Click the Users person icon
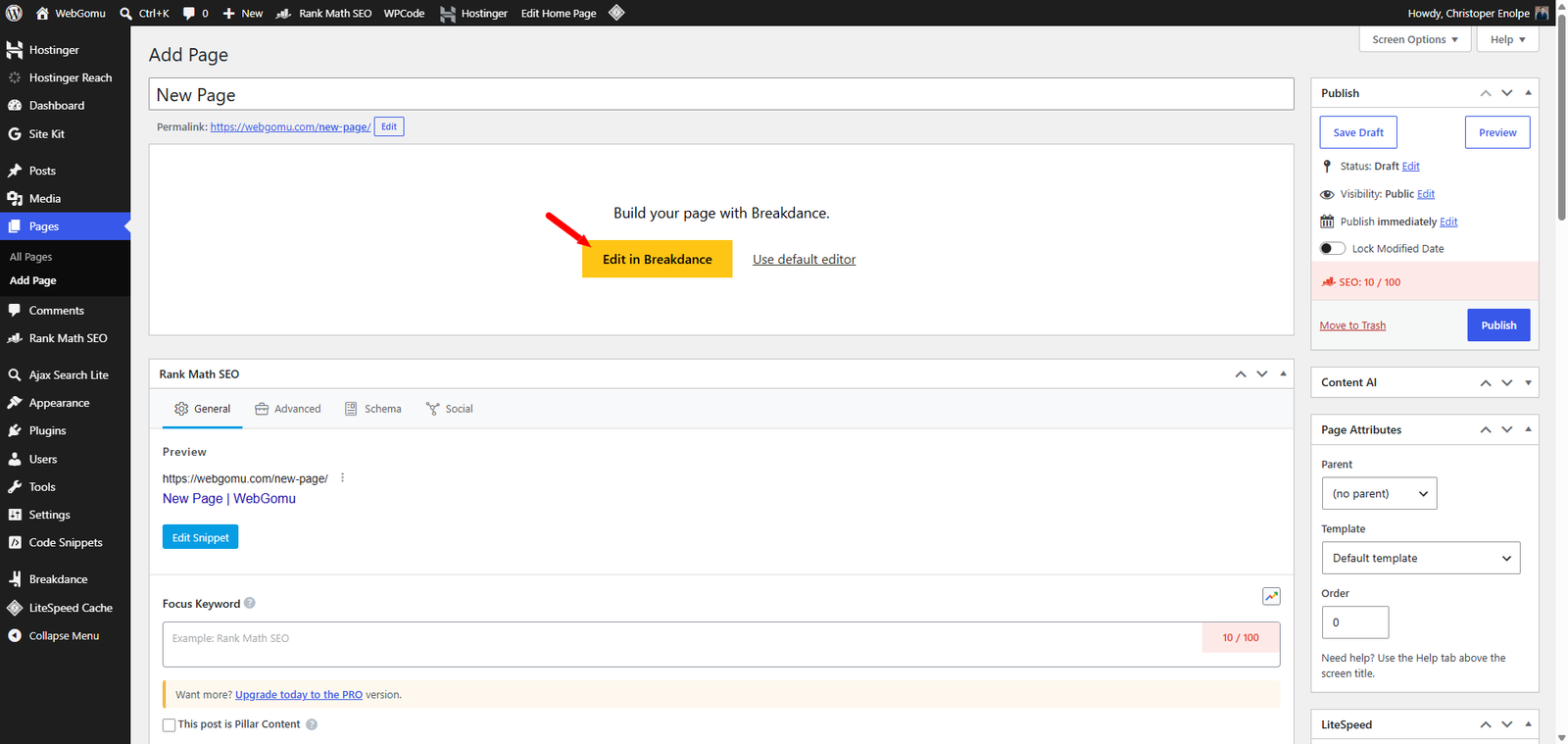The image size is (1568, 744). pyautogui.click(x=15, y=459)
